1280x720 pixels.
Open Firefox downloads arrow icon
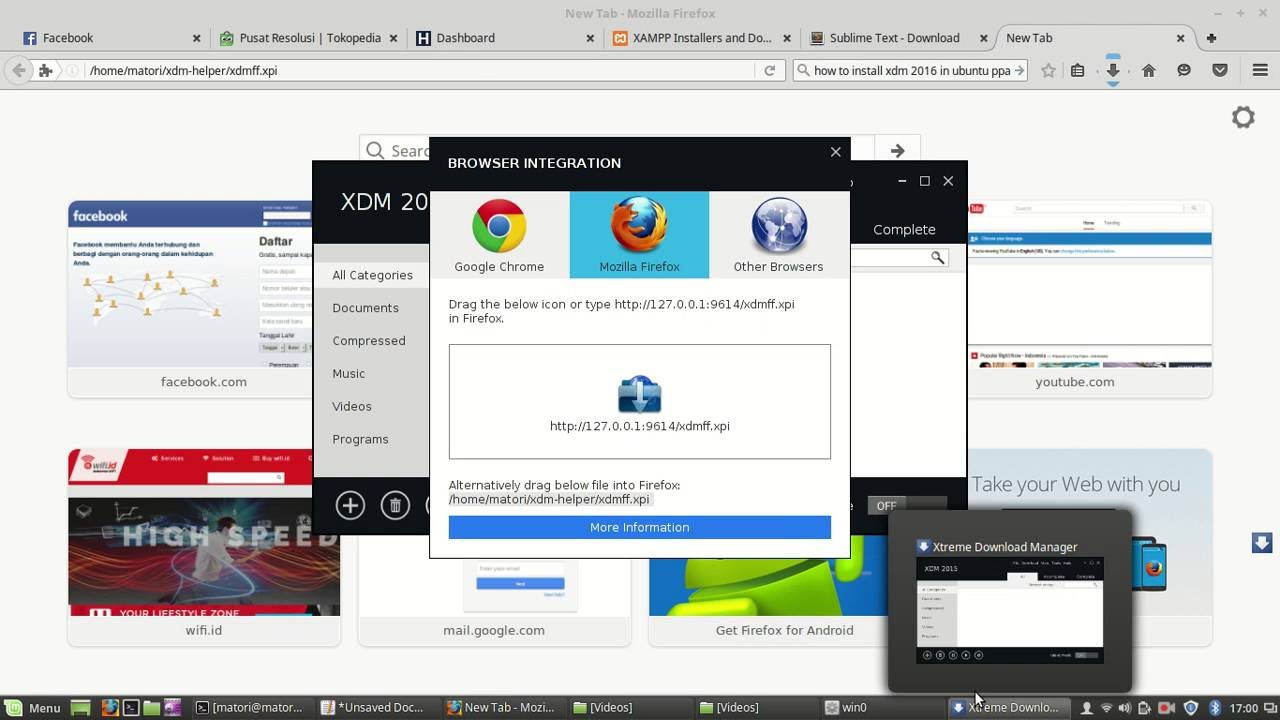point(1112,71)
